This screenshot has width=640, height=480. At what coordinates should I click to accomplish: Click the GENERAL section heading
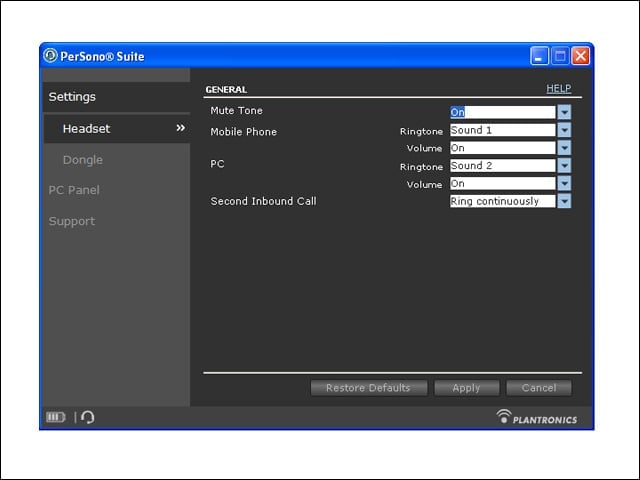[x=226, y=90]
